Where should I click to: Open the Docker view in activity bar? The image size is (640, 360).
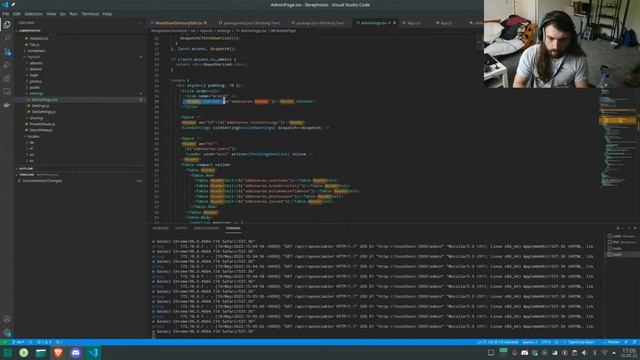(x=7, y=105)
